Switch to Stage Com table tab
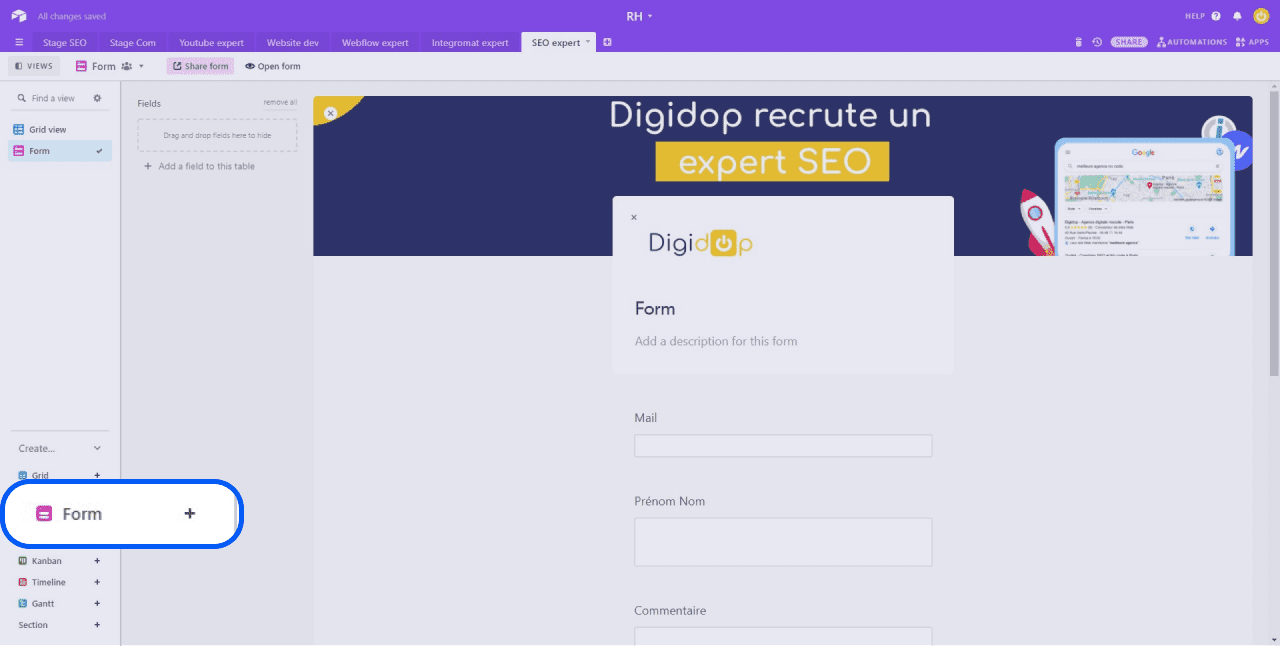 133,43
